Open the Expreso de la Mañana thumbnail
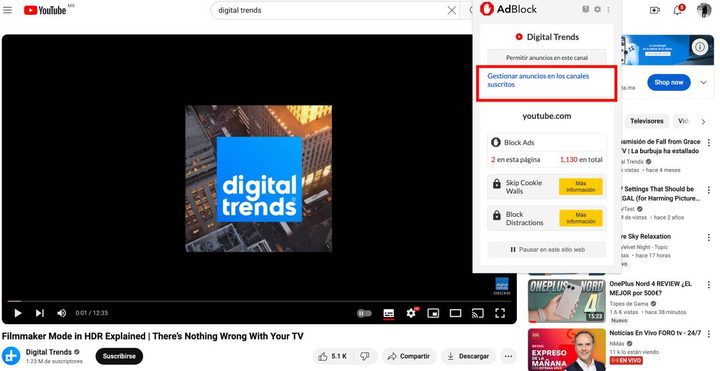Screen dimensions: 720x371 (x=567, y=349)
